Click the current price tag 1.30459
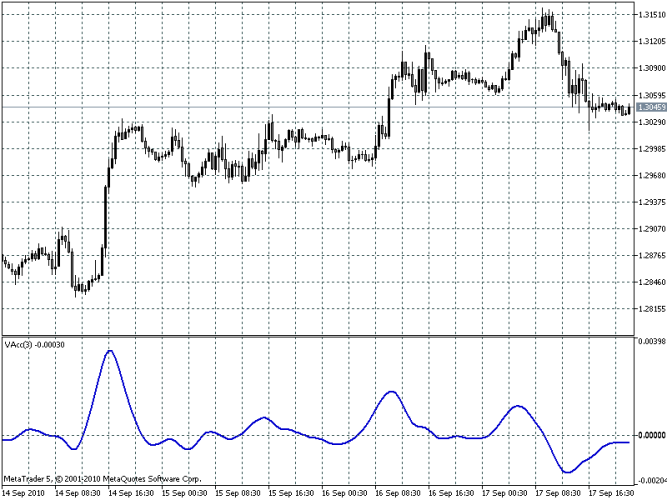This screenshot has height=500, width=667. click(651, 107)
